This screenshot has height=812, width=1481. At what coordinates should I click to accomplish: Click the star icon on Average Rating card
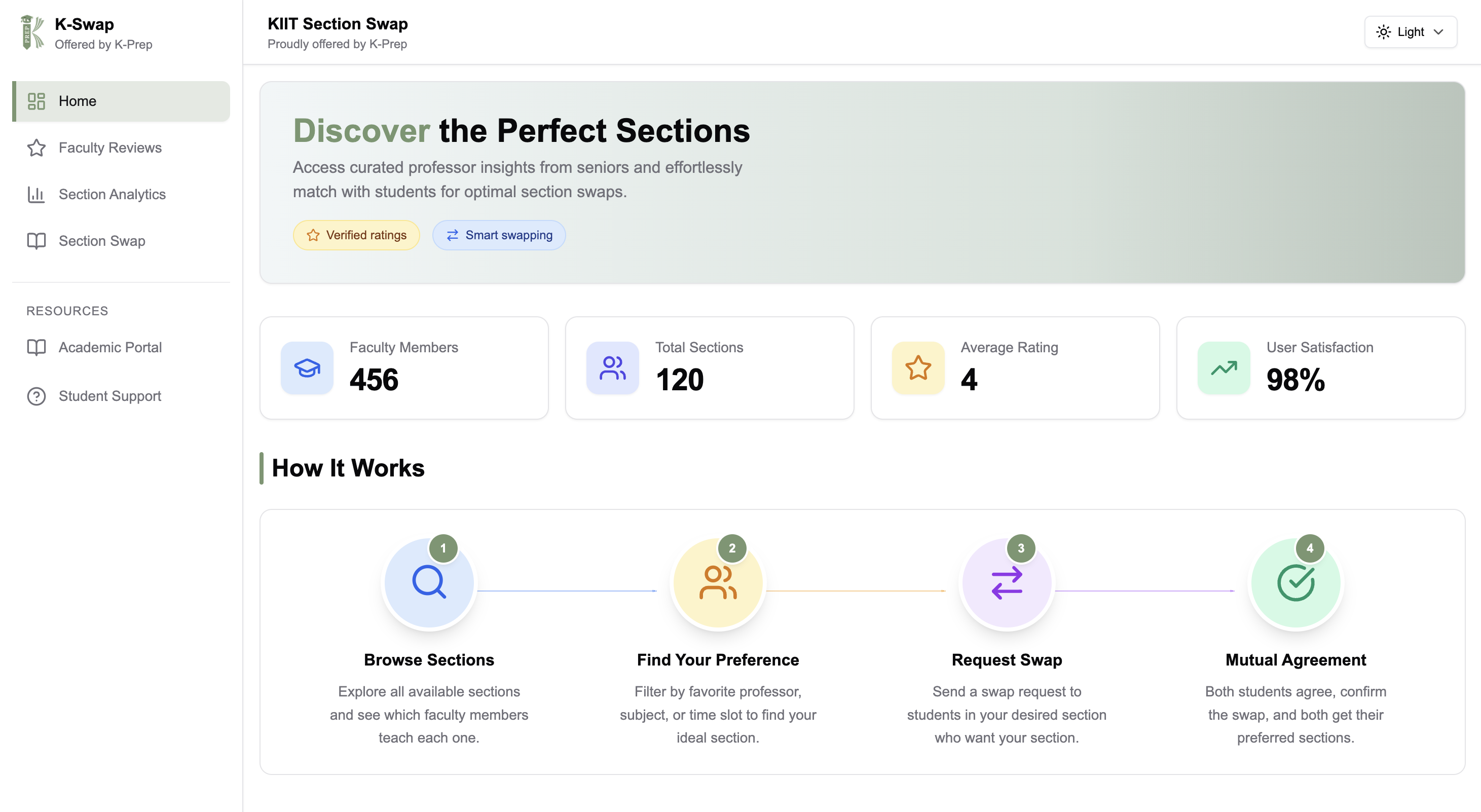pos(918,368)
